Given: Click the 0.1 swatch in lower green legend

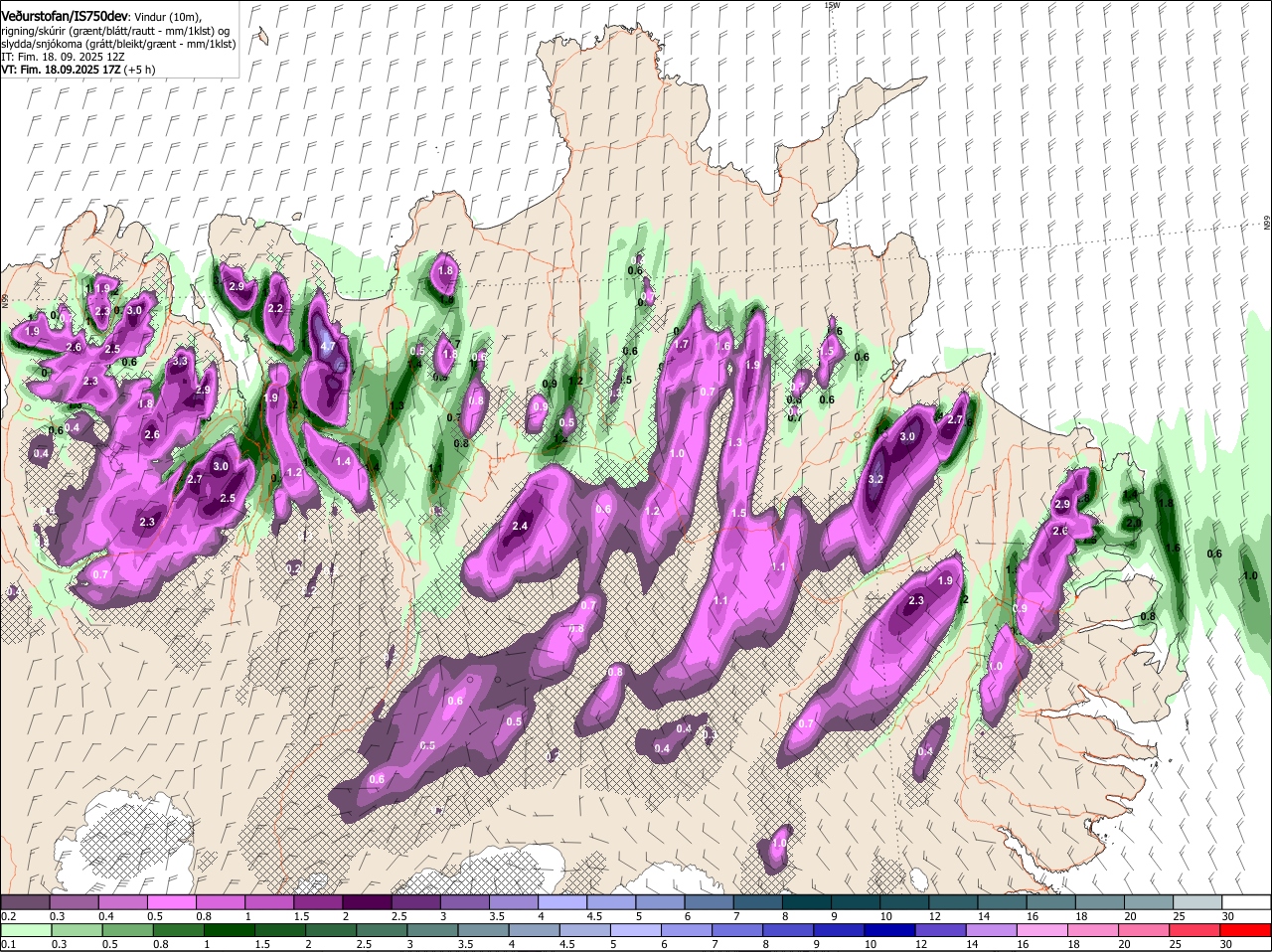Looking at the screenshot, I should point(25,930).
